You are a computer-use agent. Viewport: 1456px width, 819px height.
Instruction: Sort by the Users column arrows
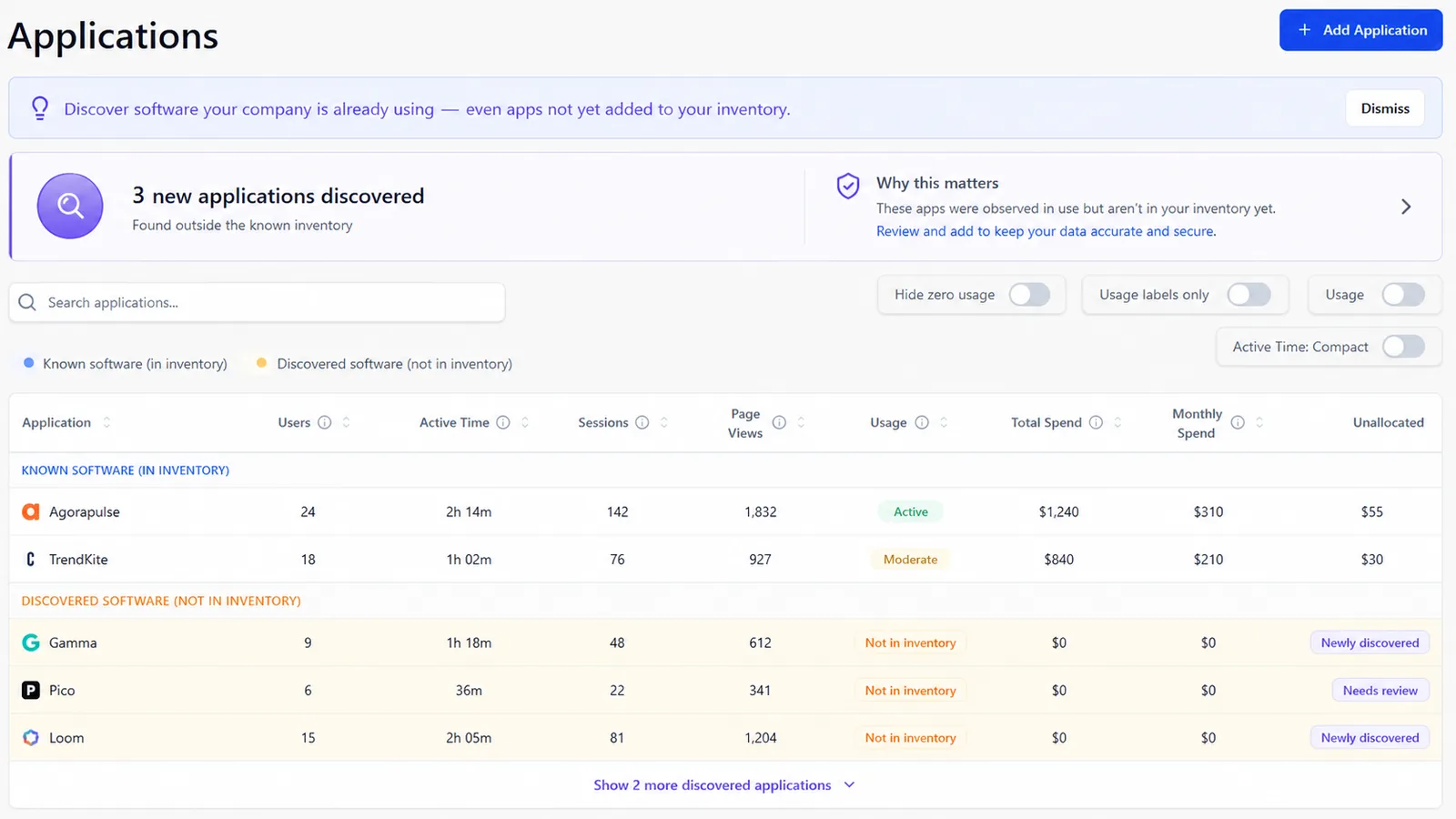tap(346, 422)
